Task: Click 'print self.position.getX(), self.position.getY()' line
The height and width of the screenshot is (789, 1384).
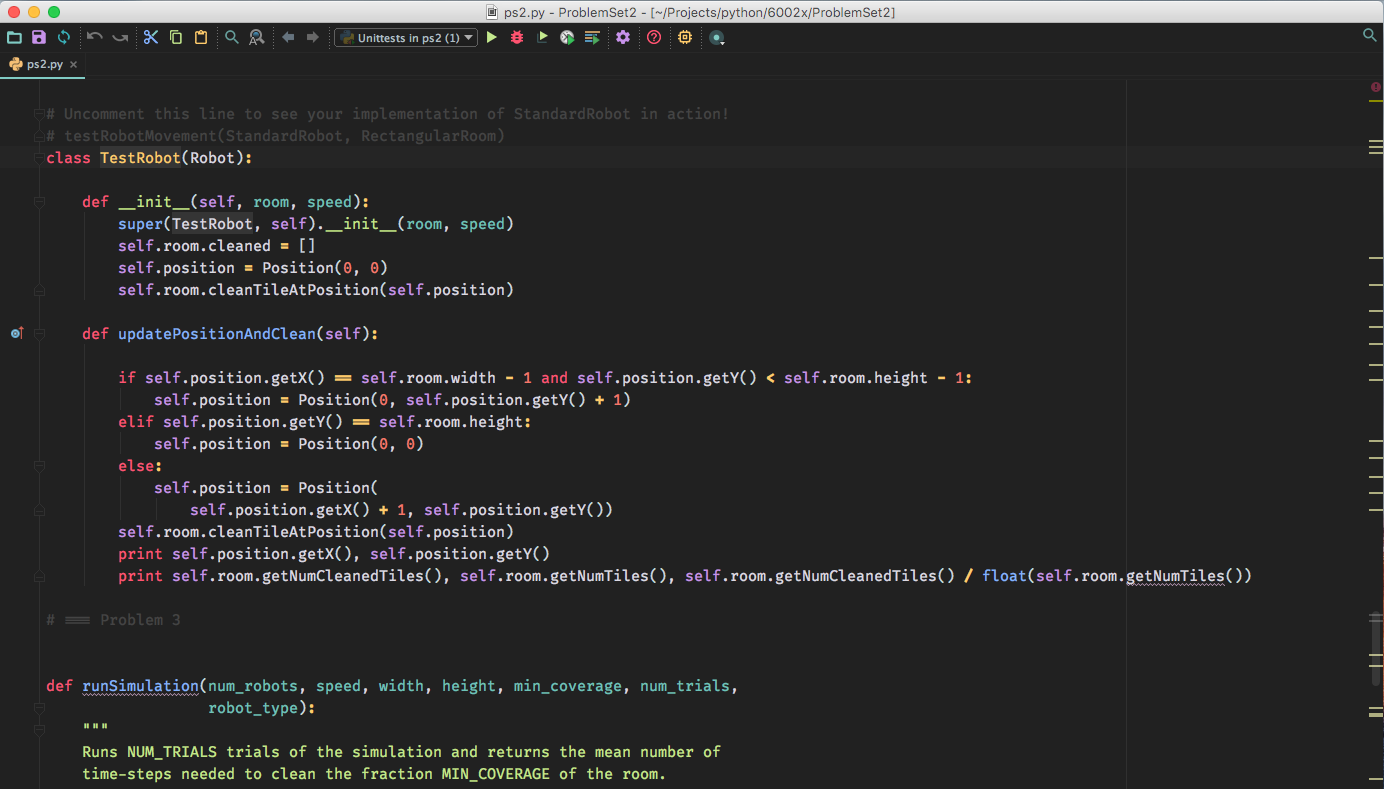Action: [x=334, y=554]
